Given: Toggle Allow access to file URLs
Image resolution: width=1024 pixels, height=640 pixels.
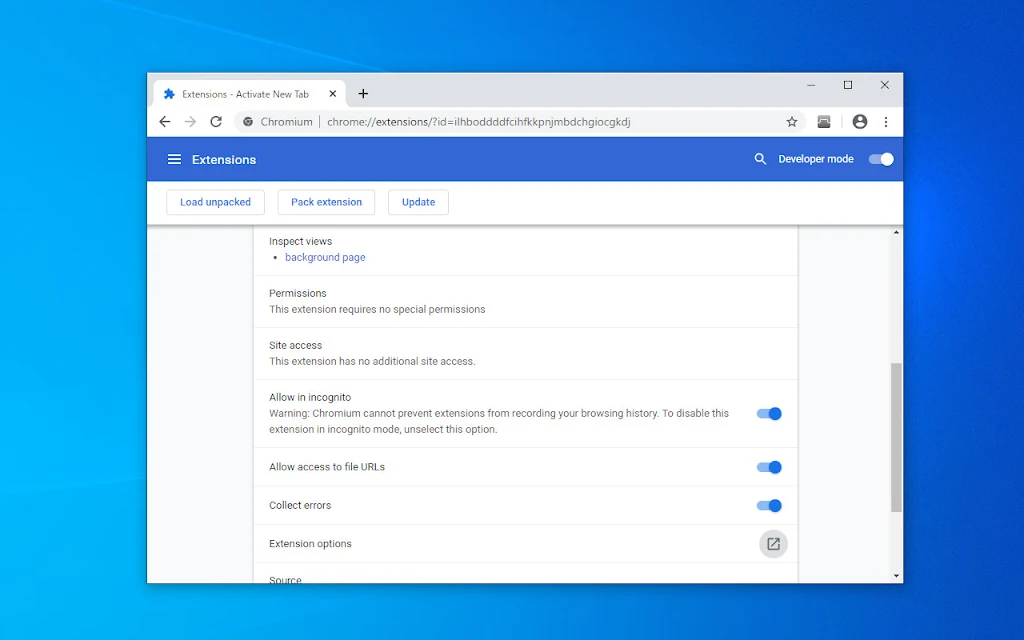Looking at the screenshot, I should [769, 467].
